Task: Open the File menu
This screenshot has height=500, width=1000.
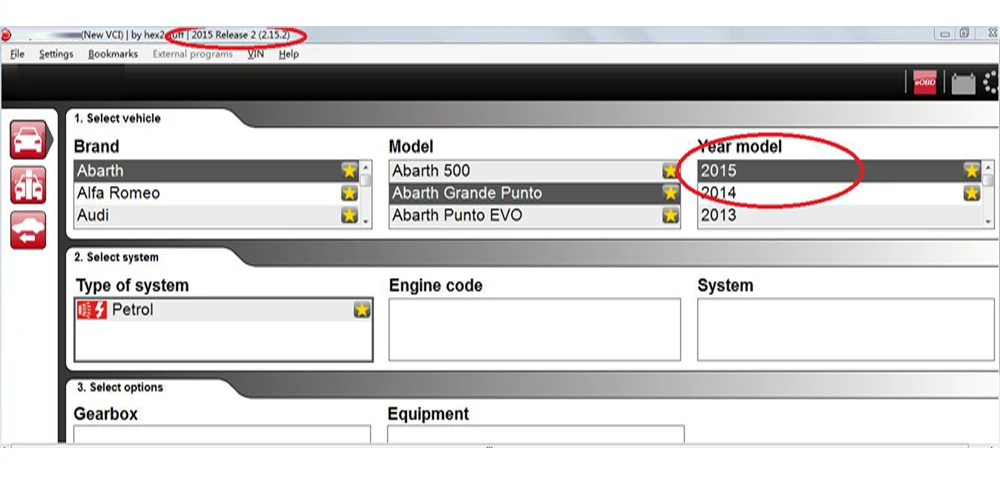Action: coord(17,54)
